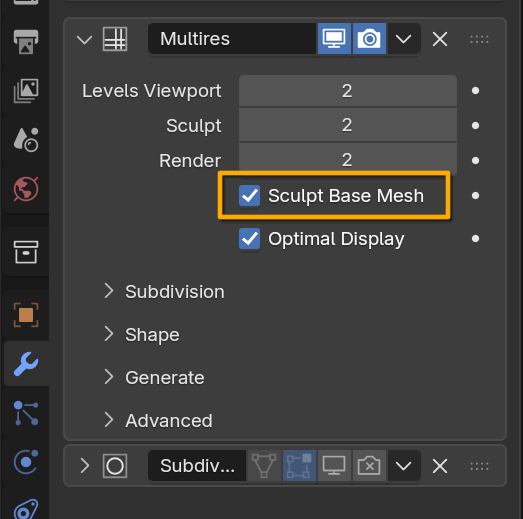Screen dimensions: 523x519
Task: Click the Sculpt levels value field
Action: 348,125
